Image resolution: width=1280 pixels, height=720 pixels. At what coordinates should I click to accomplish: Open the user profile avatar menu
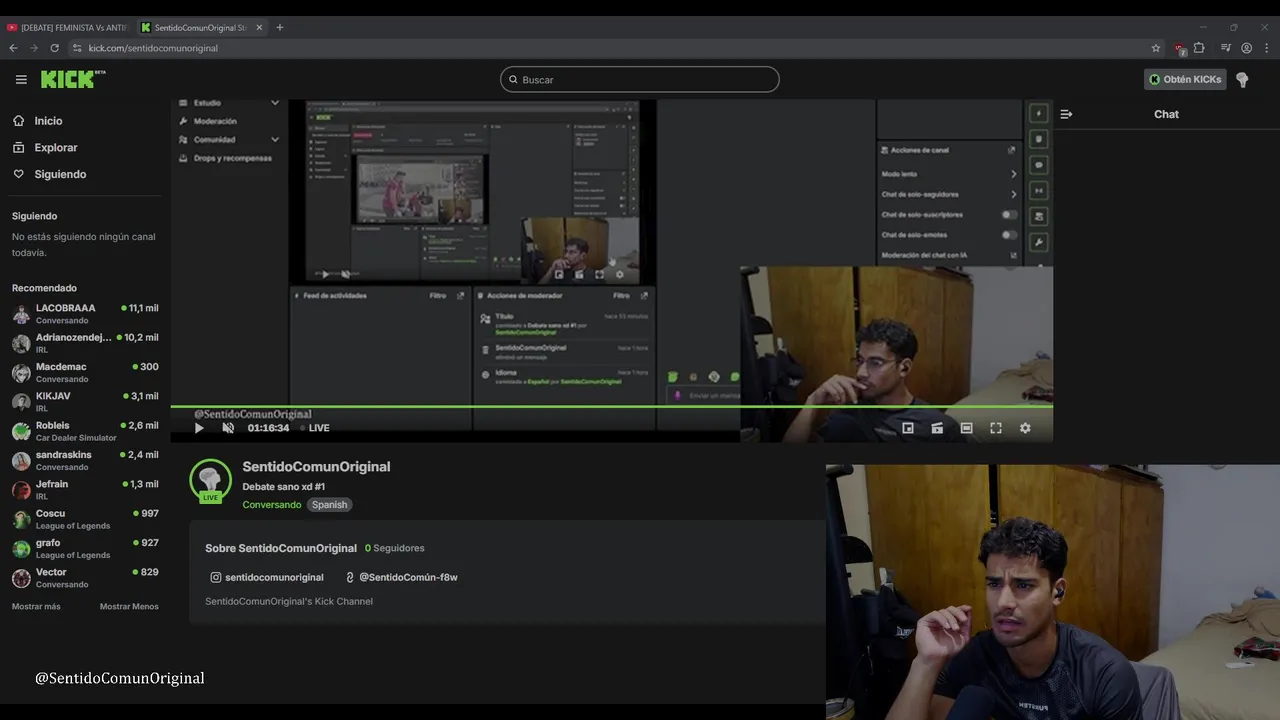(x=1242, y=79)
